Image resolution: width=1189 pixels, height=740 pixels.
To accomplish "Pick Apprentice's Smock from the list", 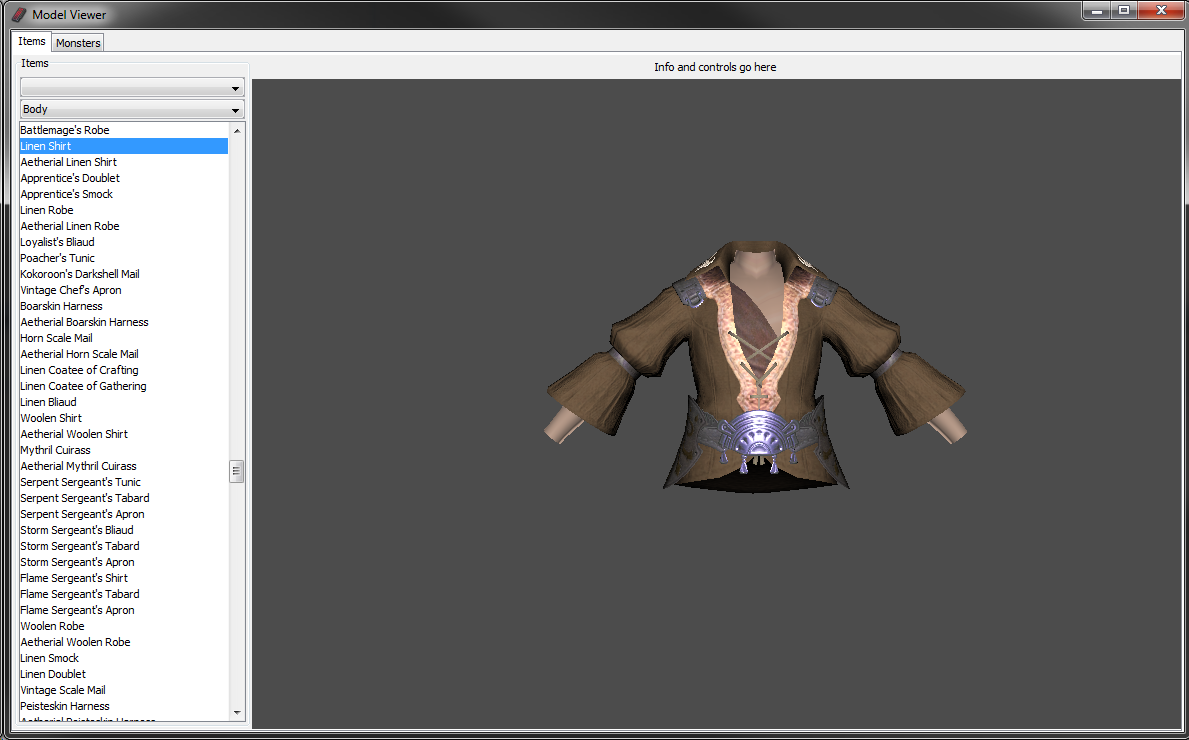I will click(x=124, y=194).
